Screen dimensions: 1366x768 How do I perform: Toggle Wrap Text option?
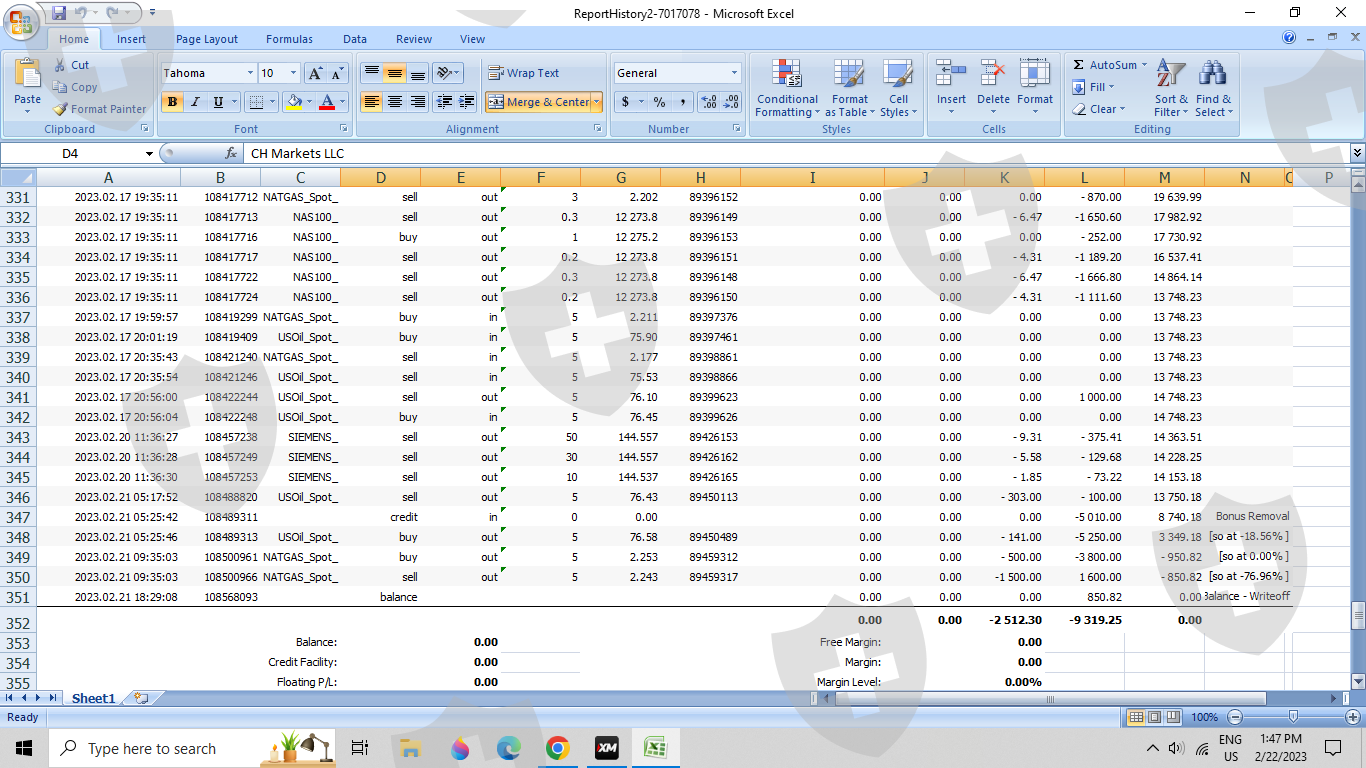523,73
